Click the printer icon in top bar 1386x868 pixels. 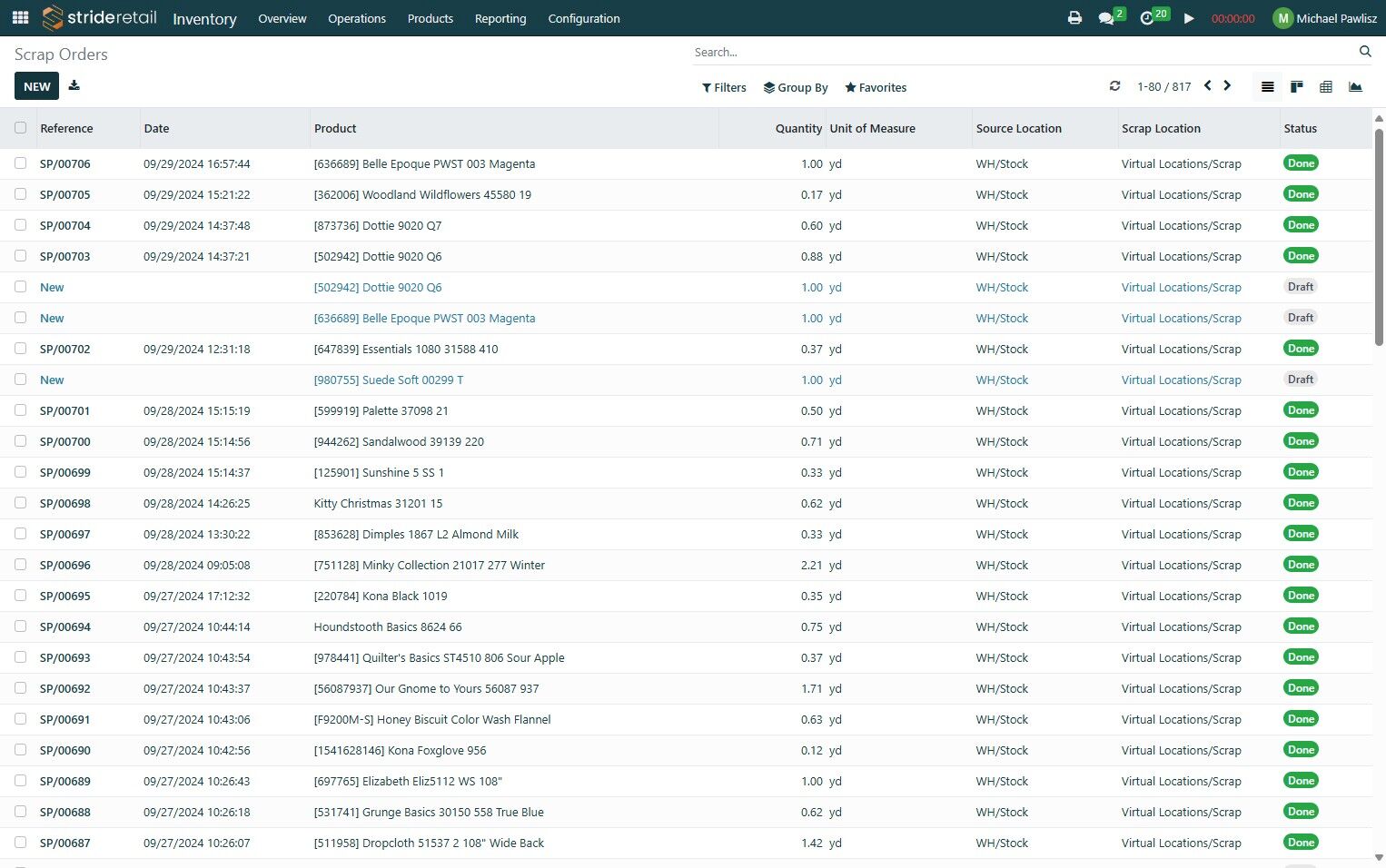1074,18
